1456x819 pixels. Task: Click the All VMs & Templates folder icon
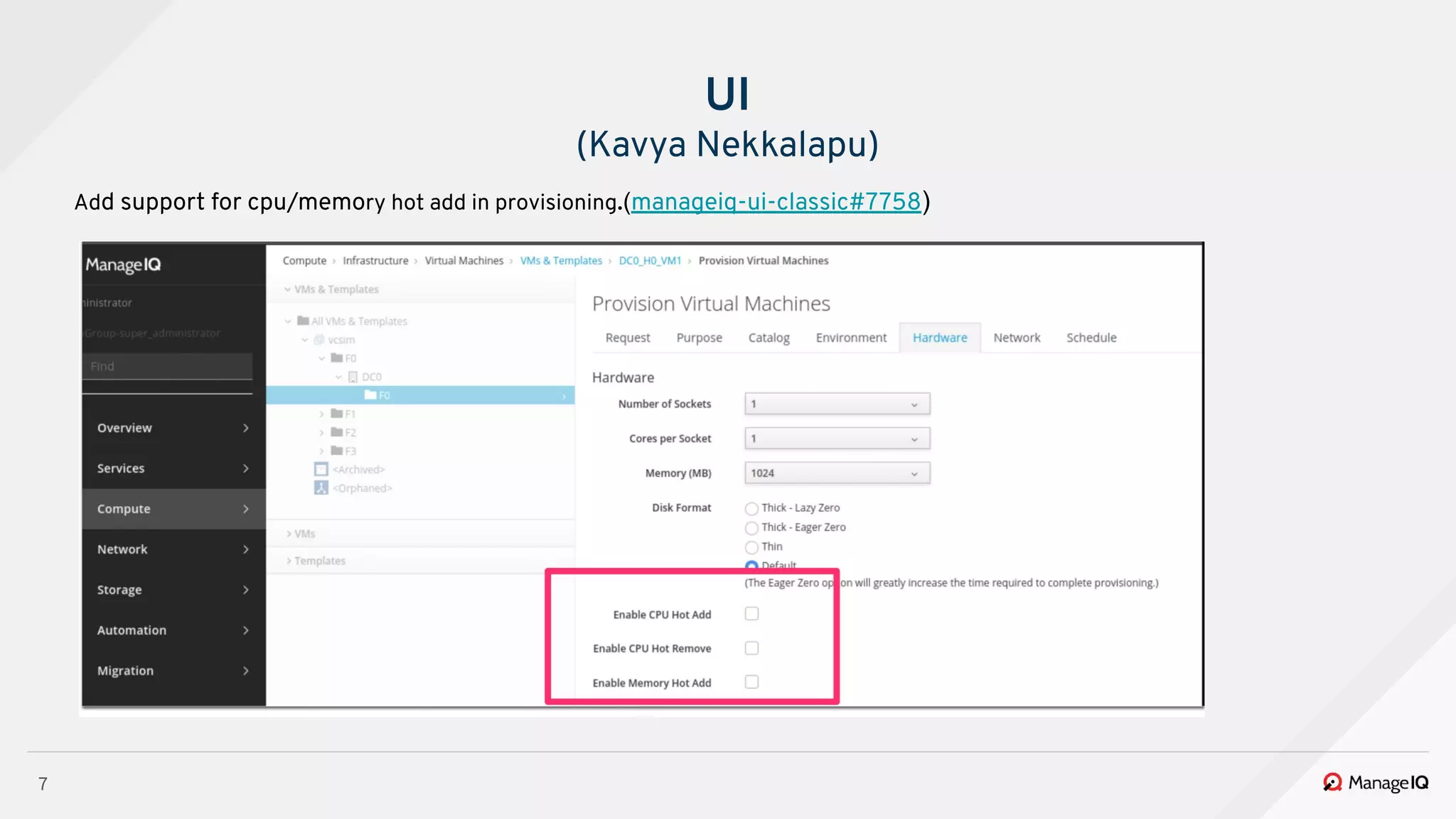(303, 321)
